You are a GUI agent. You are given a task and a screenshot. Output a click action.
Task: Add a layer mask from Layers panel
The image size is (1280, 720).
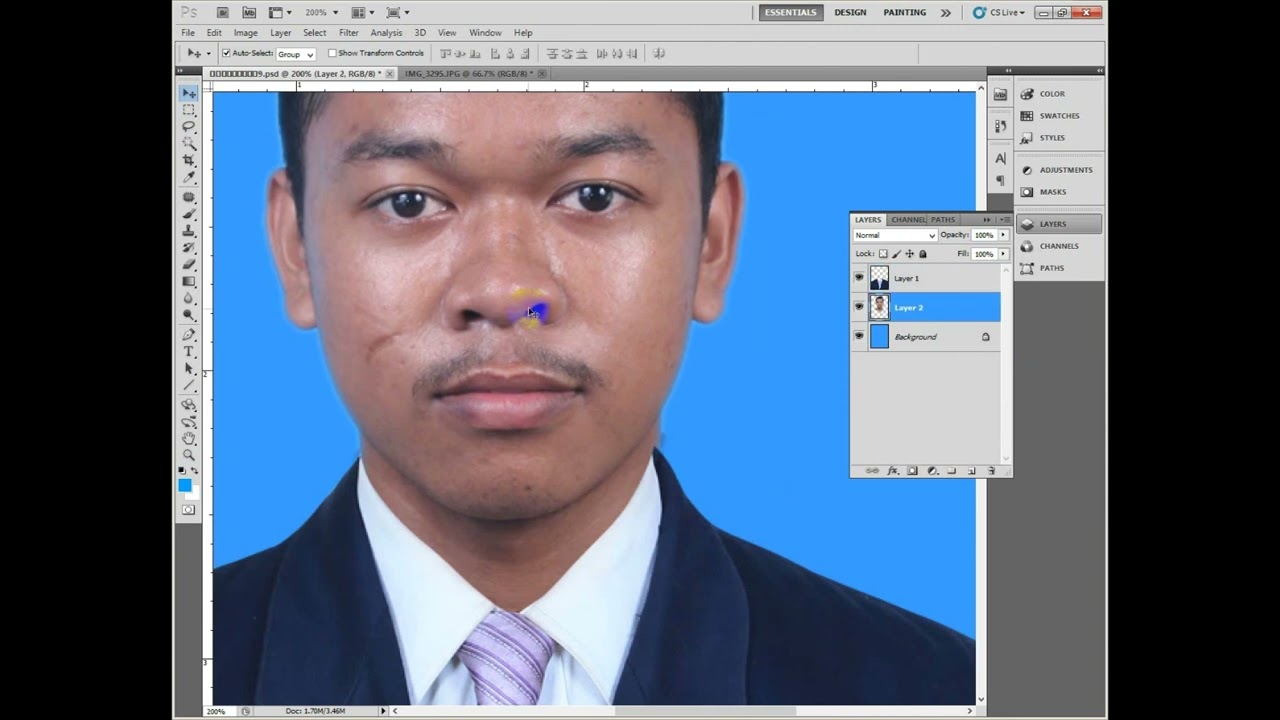912,470
